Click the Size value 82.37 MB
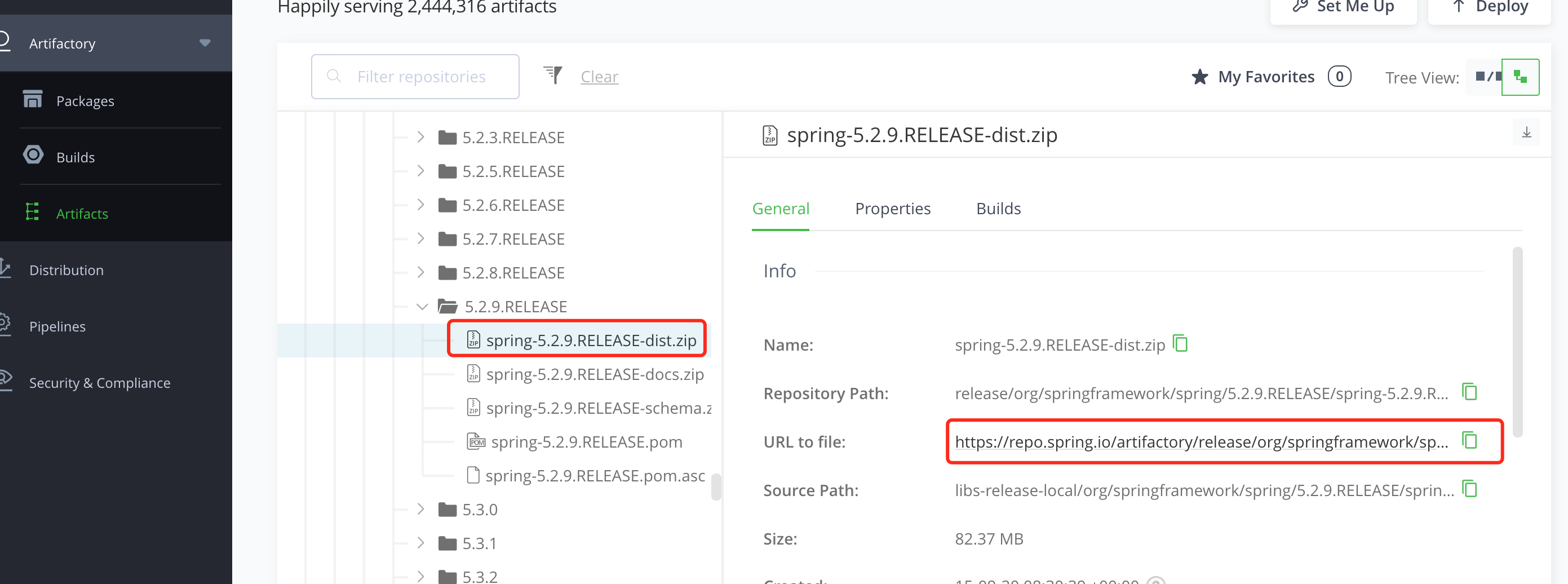Image resolution: width=1568 pixels, height=584 pixels. click(989, 539)
